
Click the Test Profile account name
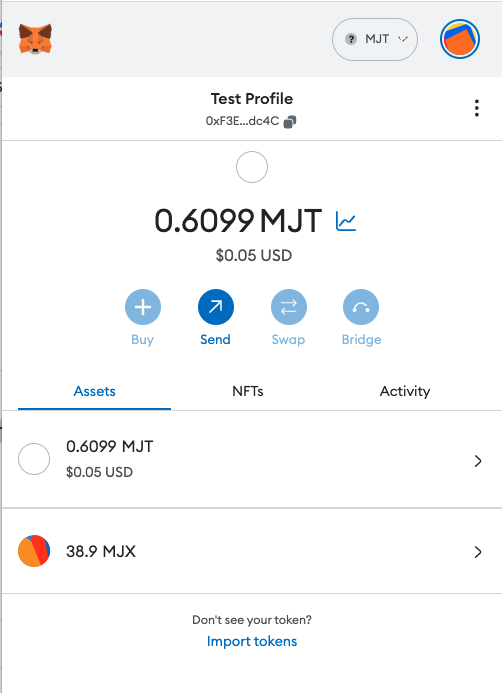(x=252, y=99)
